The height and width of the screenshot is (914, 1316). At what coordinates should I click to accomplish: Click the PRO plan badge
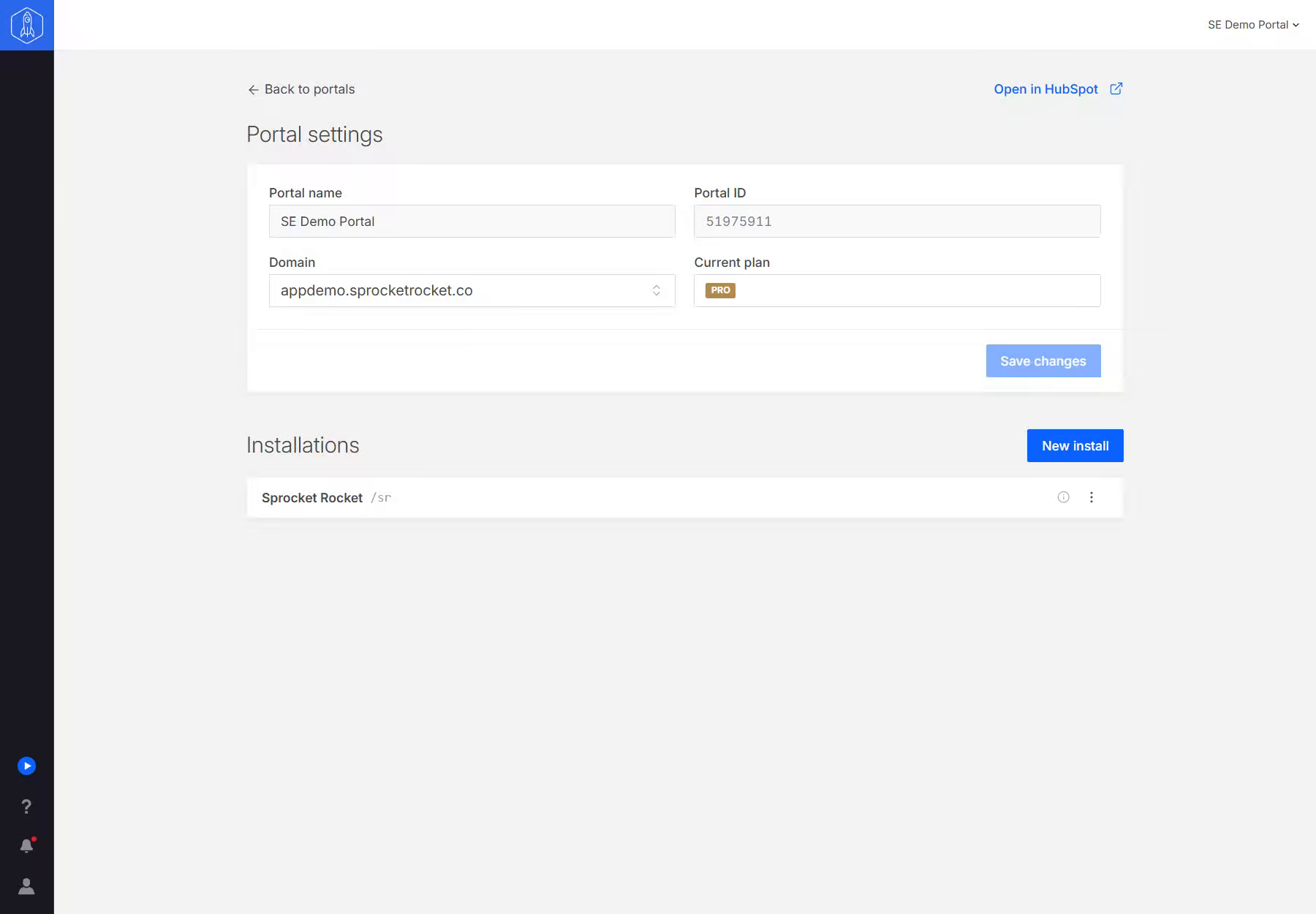coord(720,290)
